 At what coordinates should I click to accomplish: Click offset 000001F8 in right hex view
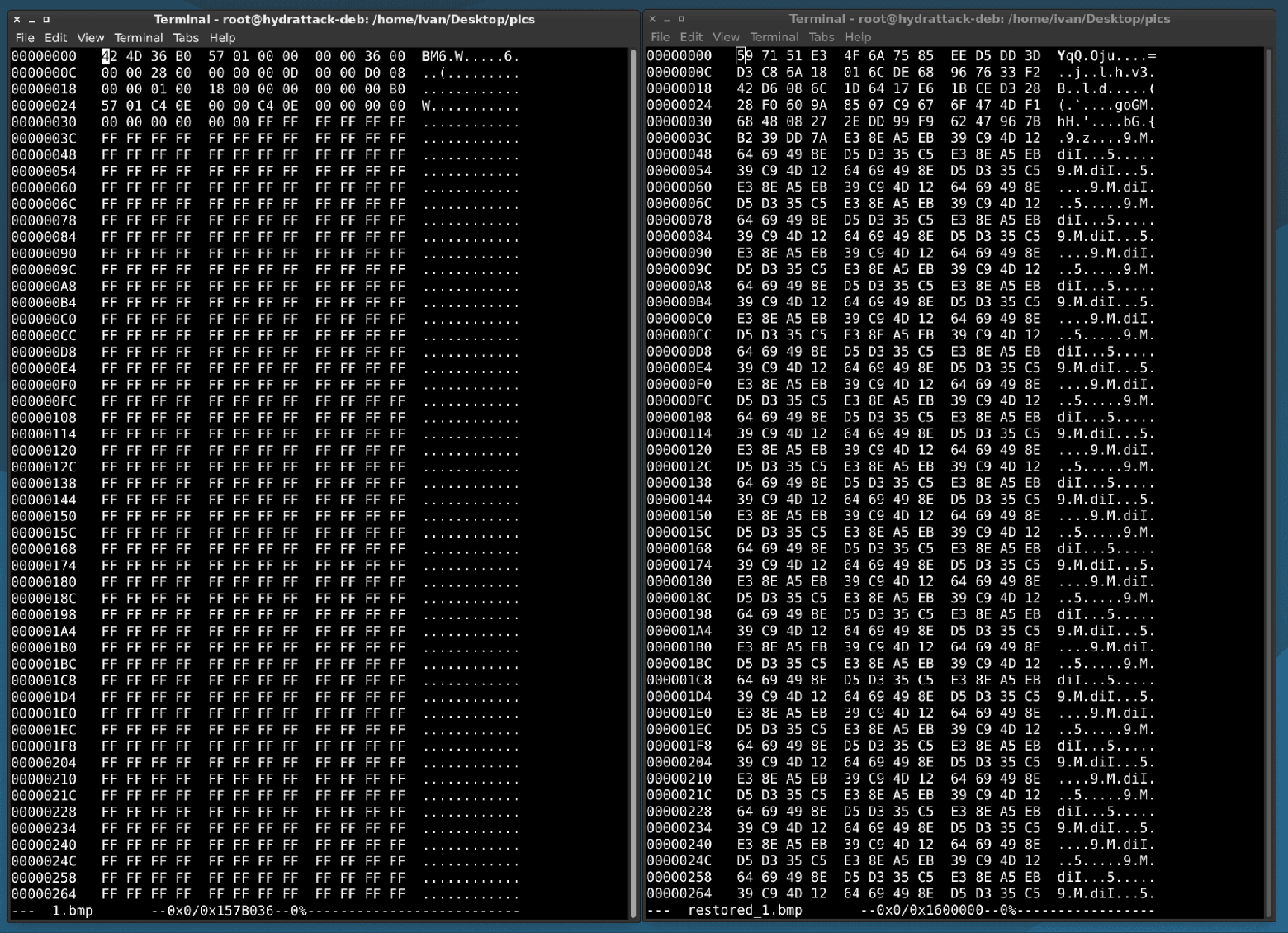coord(679,746)
